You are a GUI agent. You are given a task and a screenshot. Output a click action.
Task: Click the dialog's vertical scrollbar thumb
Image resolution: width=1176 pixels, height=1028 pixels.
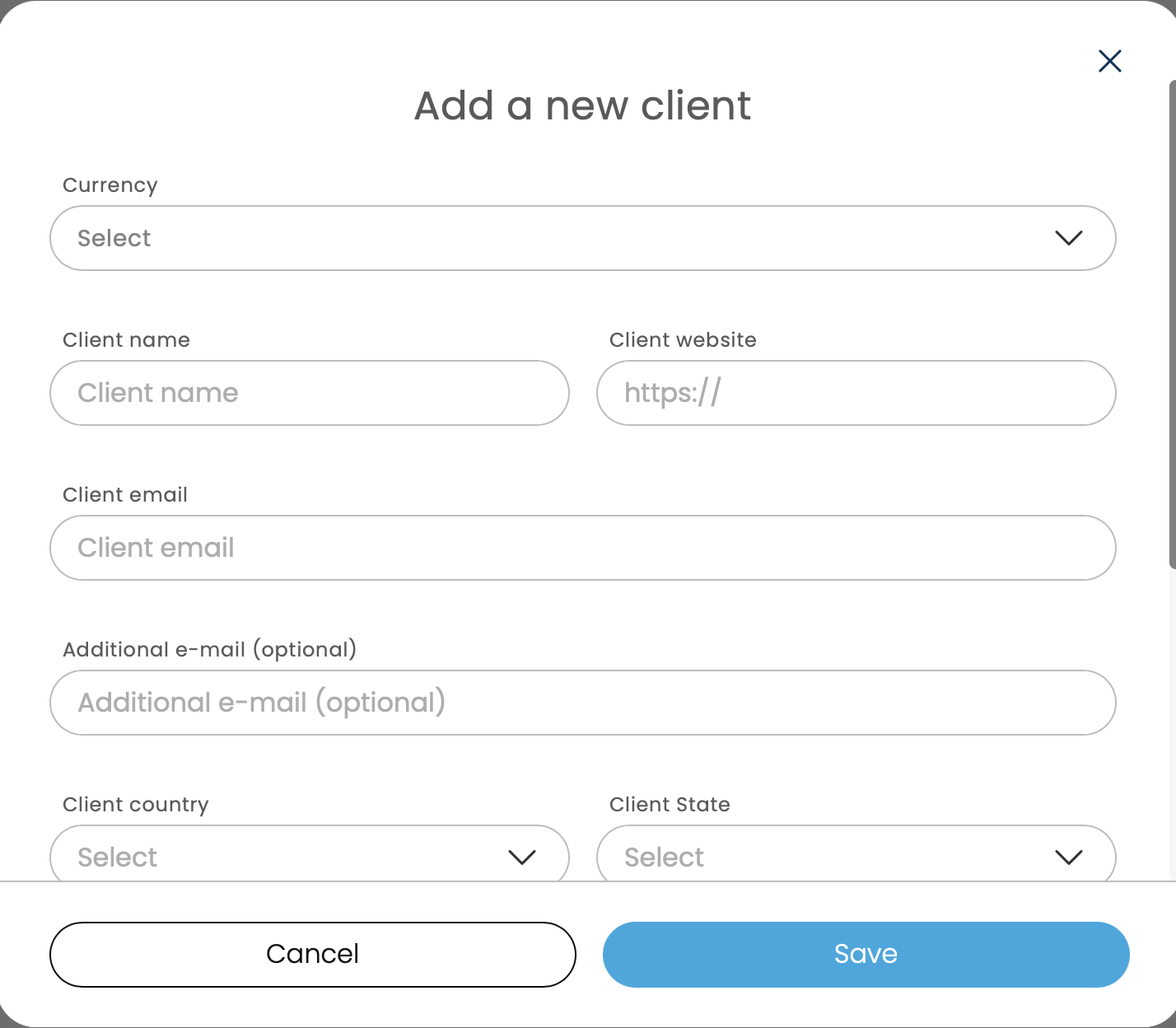pos(1172,324)
